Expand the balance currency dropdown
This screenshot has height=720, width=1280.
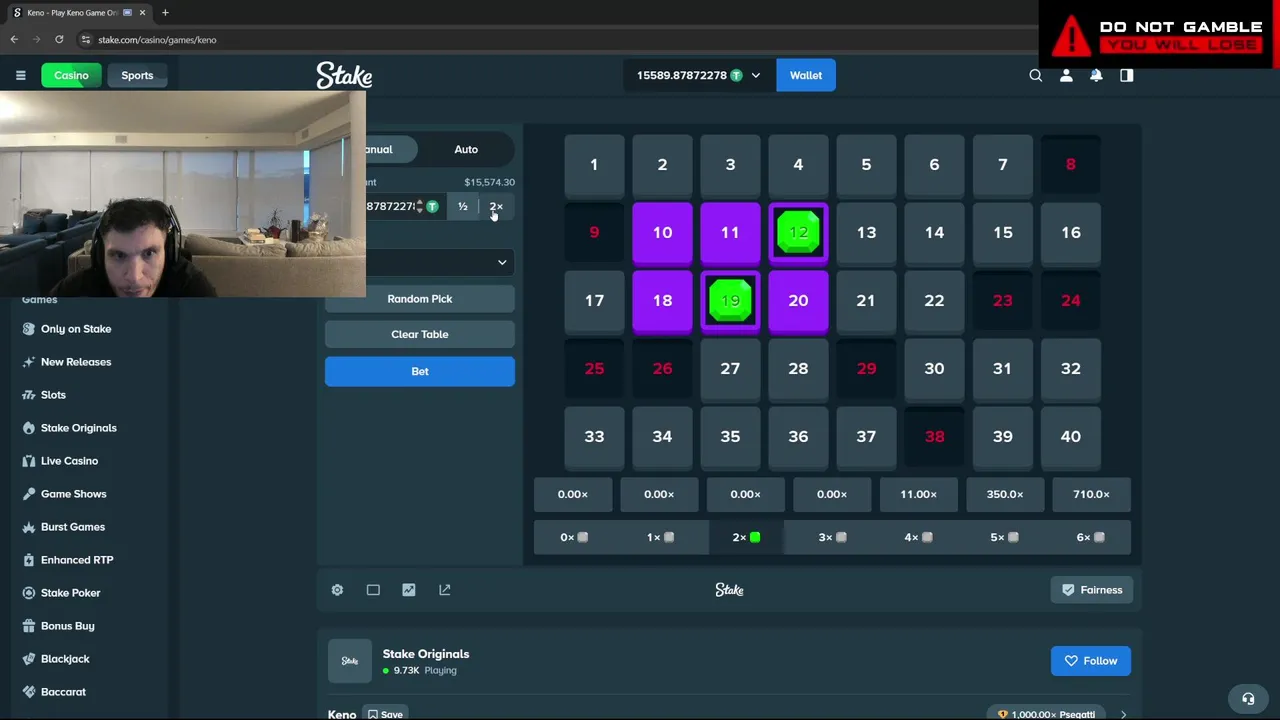tap(756, 75)
